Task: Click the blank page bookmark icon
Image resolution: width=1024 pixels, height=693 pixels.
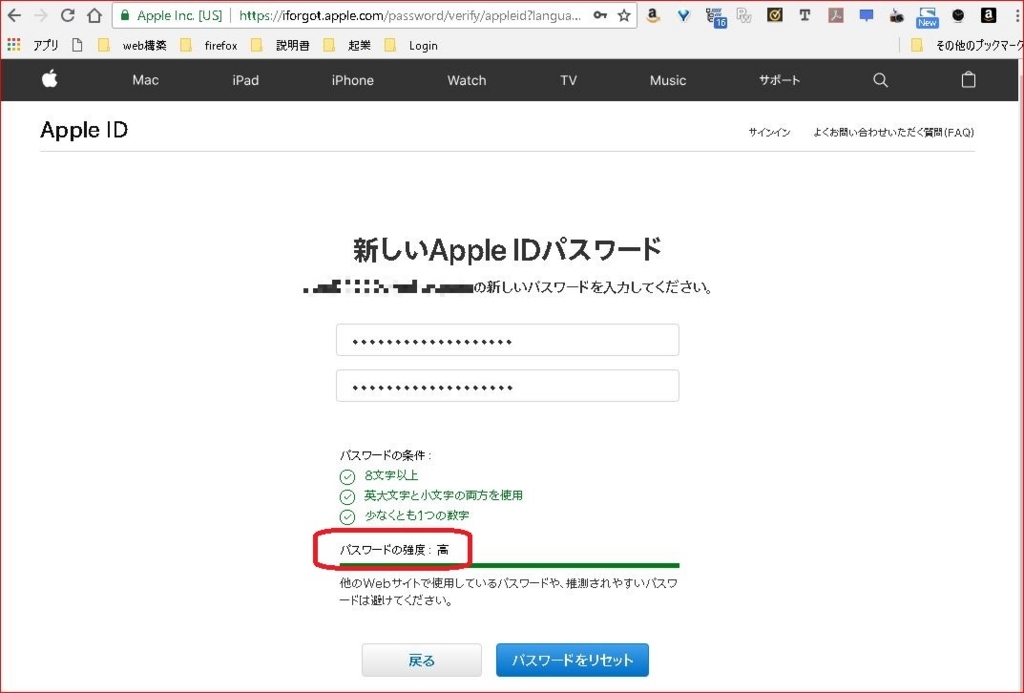Action: point(77,45)
